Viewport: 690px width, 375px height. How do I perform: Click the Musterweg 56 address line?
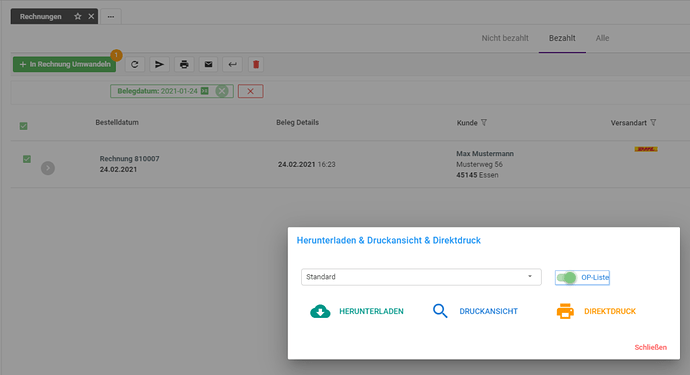coord(479,164)
